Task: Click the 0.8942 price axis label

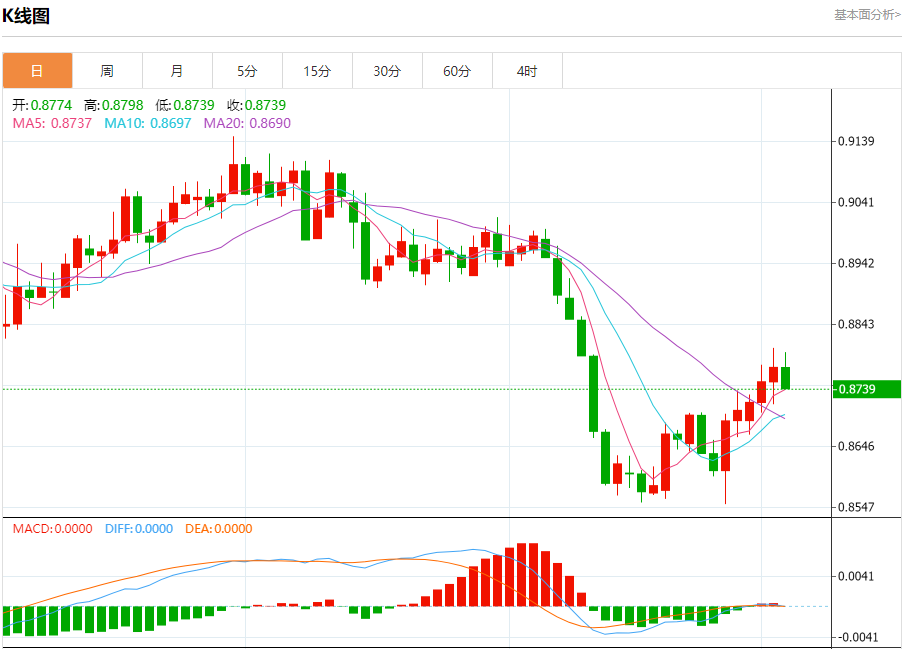Action: pyautogui.click(x=856, y=263)
